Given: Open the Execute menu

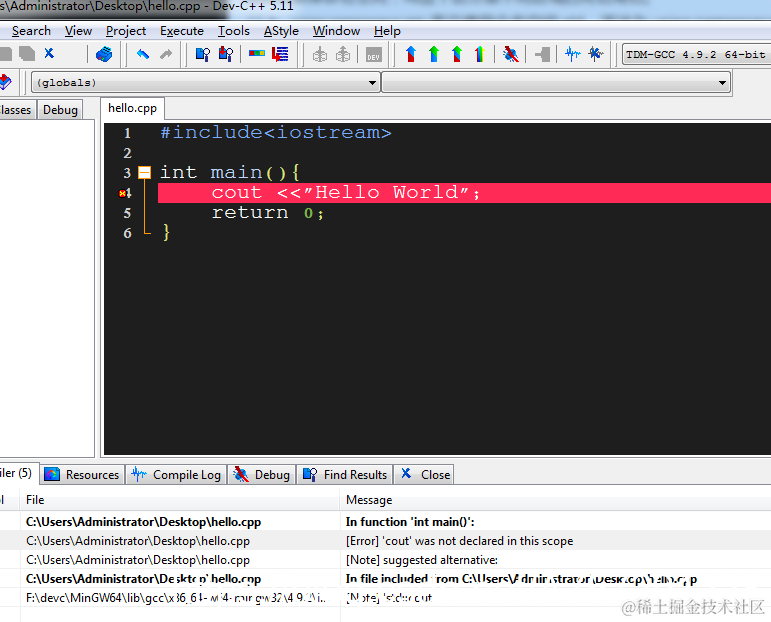Looking at the screenshot, I should [182, 31].
